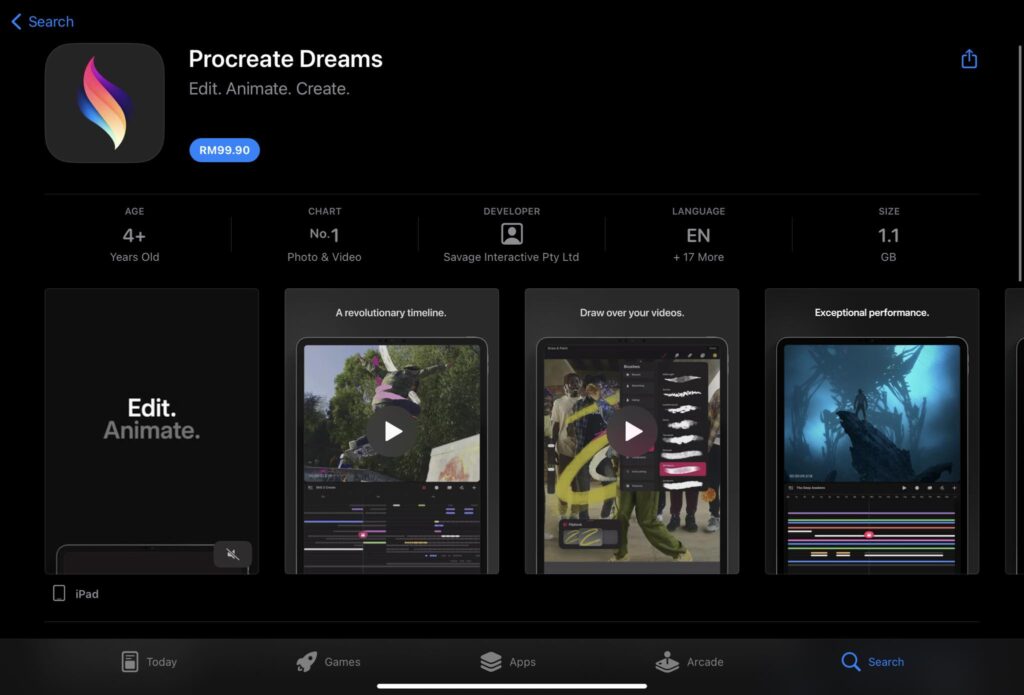View the 4+ age rating info
The width and height of the screenshot is (1024, 695).
134,235
